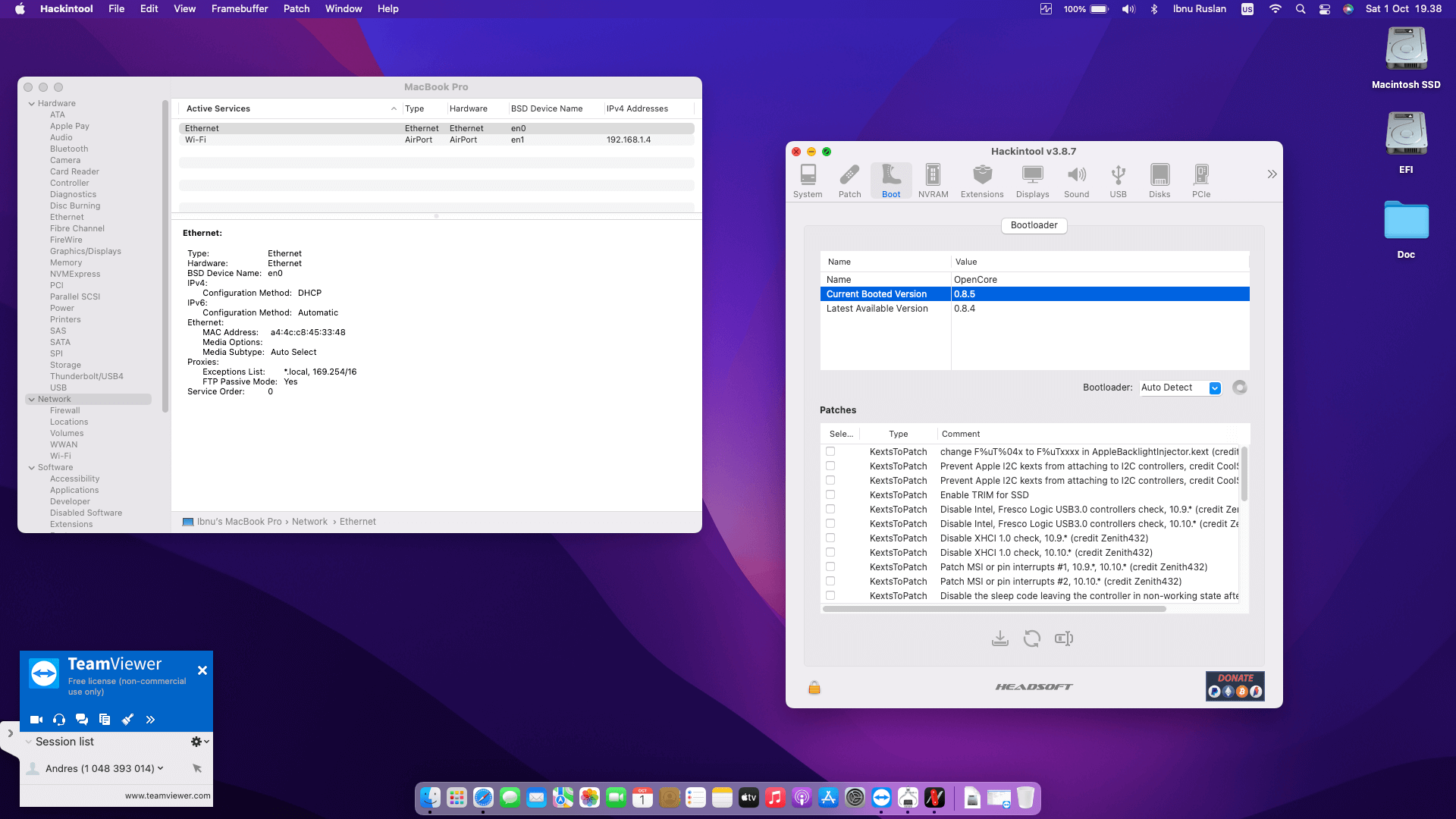Select the Wi-Fi row in Active Services

(x=436, y=140)
